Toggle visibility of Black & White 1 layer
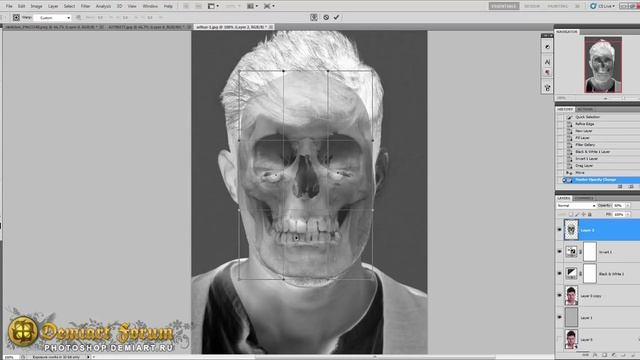This screenshot has height=360, width=640. pos(560,273)
